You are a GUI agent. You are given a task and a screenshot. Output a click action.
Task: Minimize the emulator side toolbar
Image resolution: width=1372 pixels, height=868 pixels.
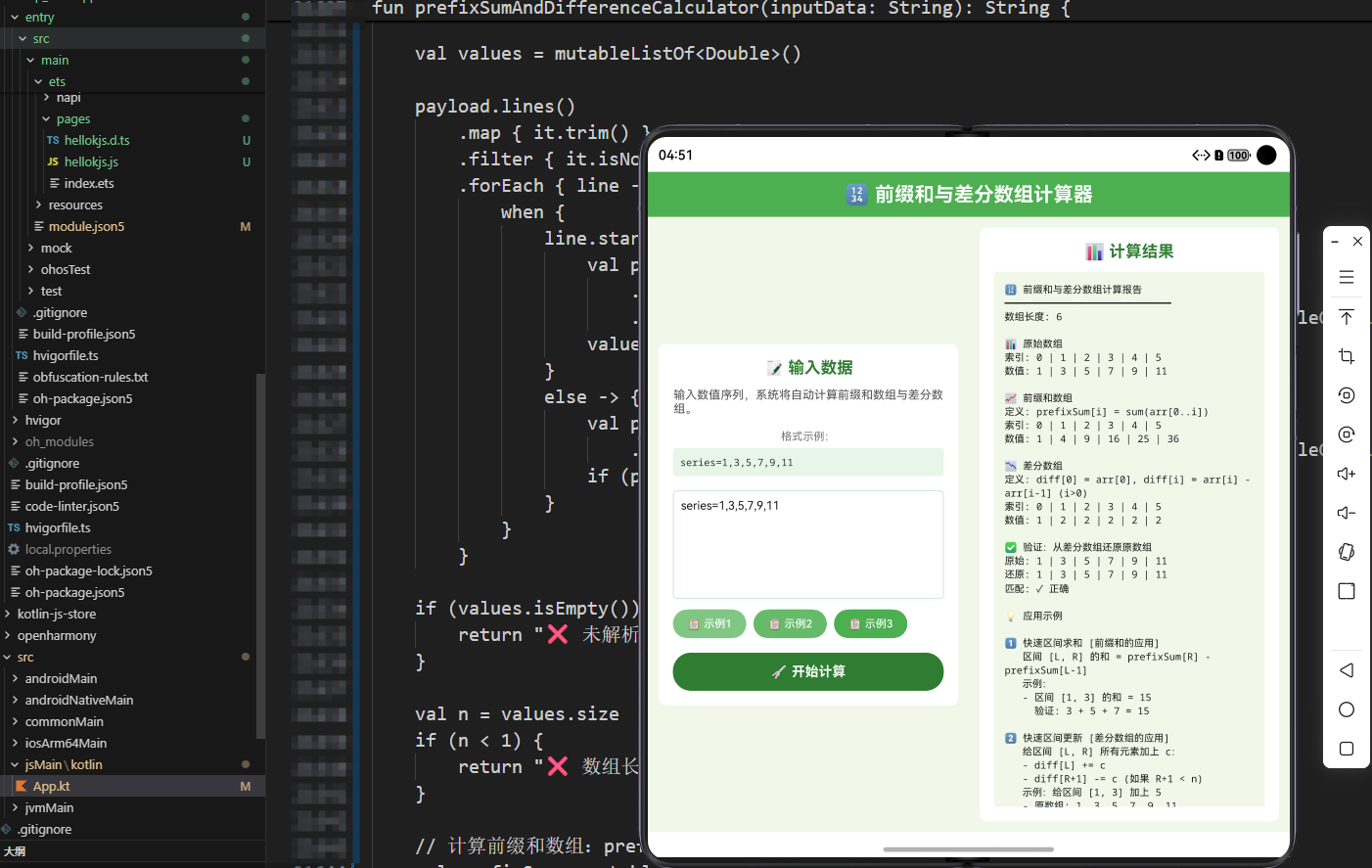coord(1335,241)
